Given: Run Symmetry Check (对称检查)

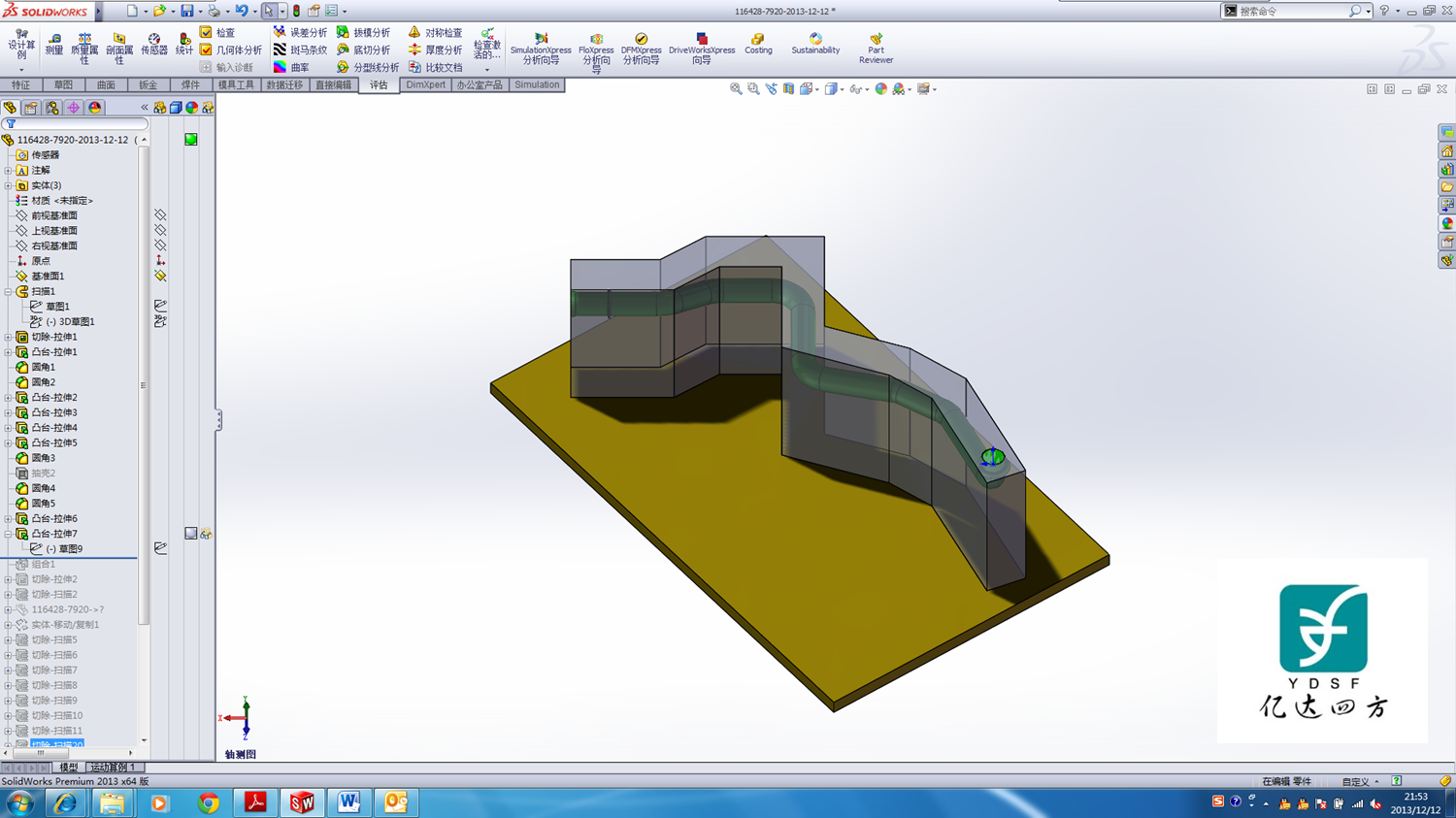Looking at the screenshot, I should (x=435, y=33).
